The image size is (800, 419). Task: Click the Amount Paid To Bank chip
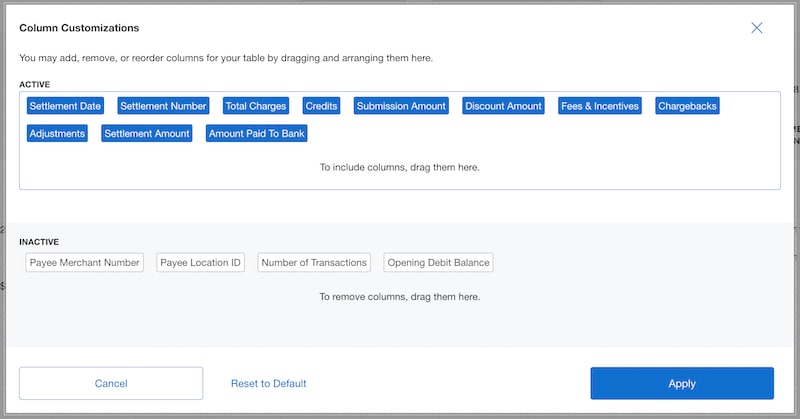(257, 133)
